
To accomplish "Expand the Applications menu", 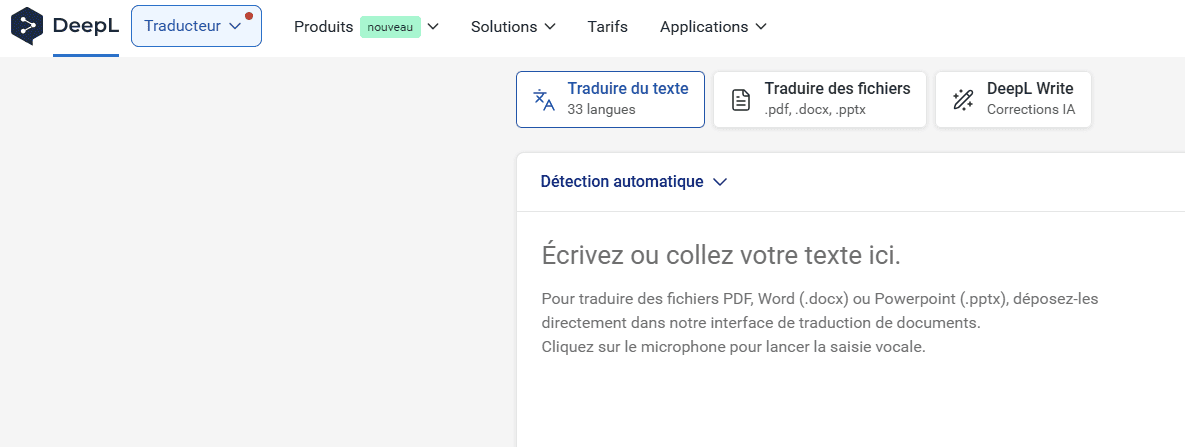I will point(713,26).
